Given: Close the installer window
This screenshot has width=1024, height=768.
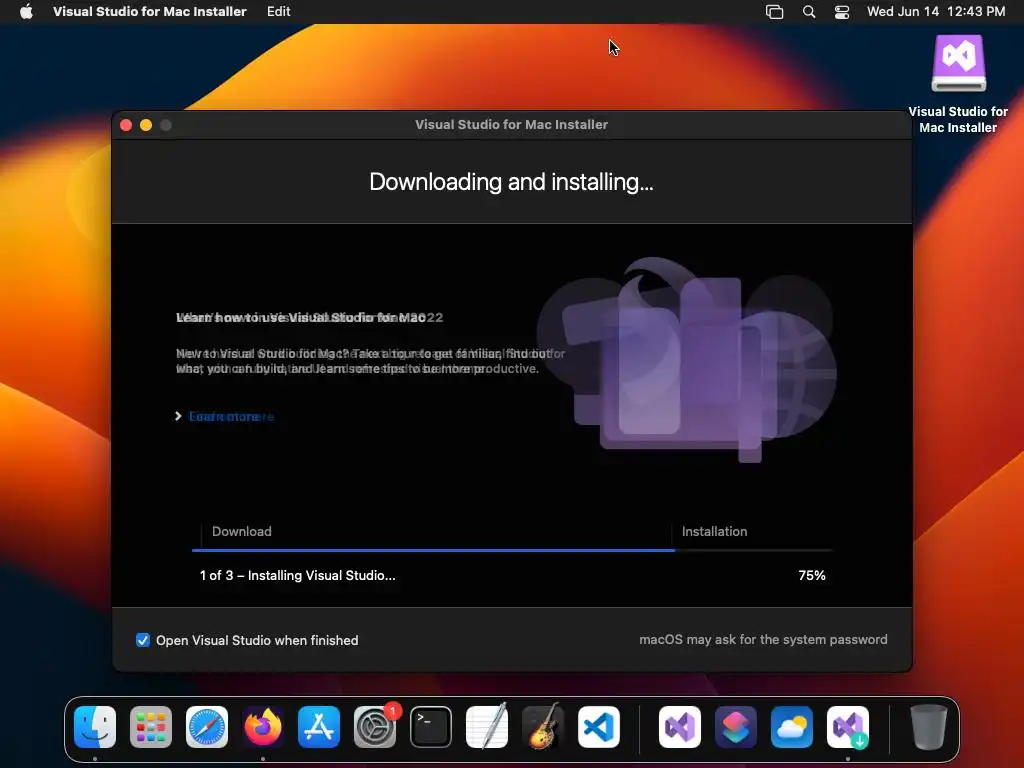Looking at the screenshot, I should click(126, 125).
